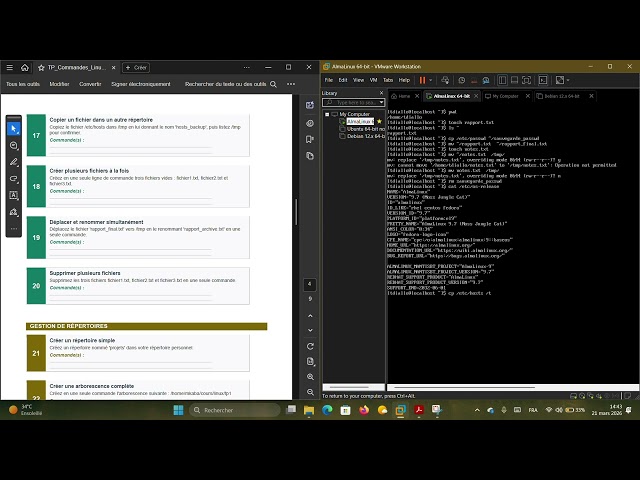Viewport: 640px width, 480px height.
Task: Select the arrow selection tool in Acrobat
Action: tap(13, 129)
